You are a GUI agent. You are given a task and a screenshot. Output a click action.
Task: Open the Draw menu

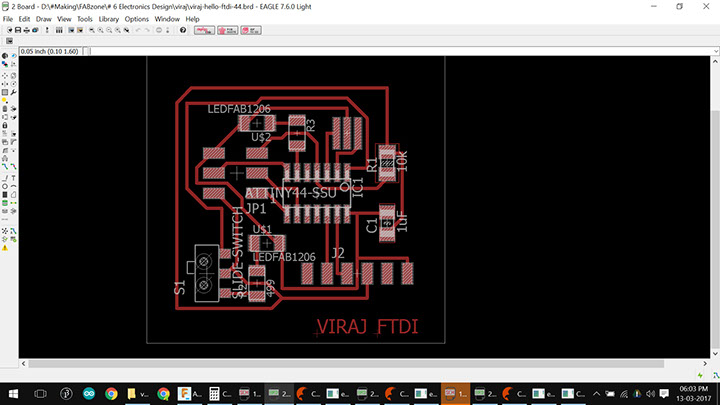click(44, 19)
